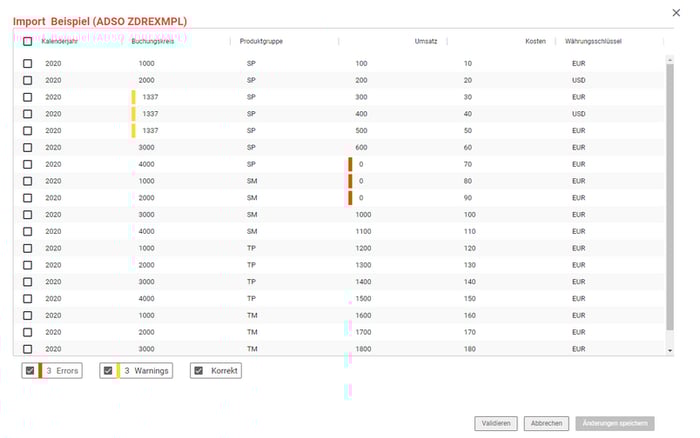
Task: Mark the checkbox for the row with Kosten 70
Action: [x=28, y=164]
